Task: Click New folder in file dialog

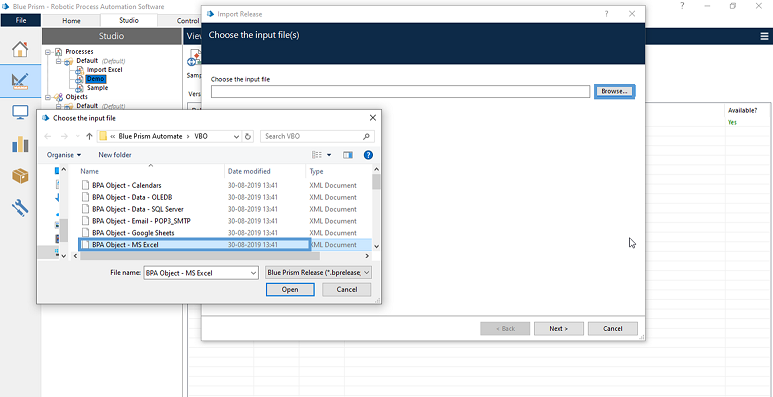Action: 115,155
